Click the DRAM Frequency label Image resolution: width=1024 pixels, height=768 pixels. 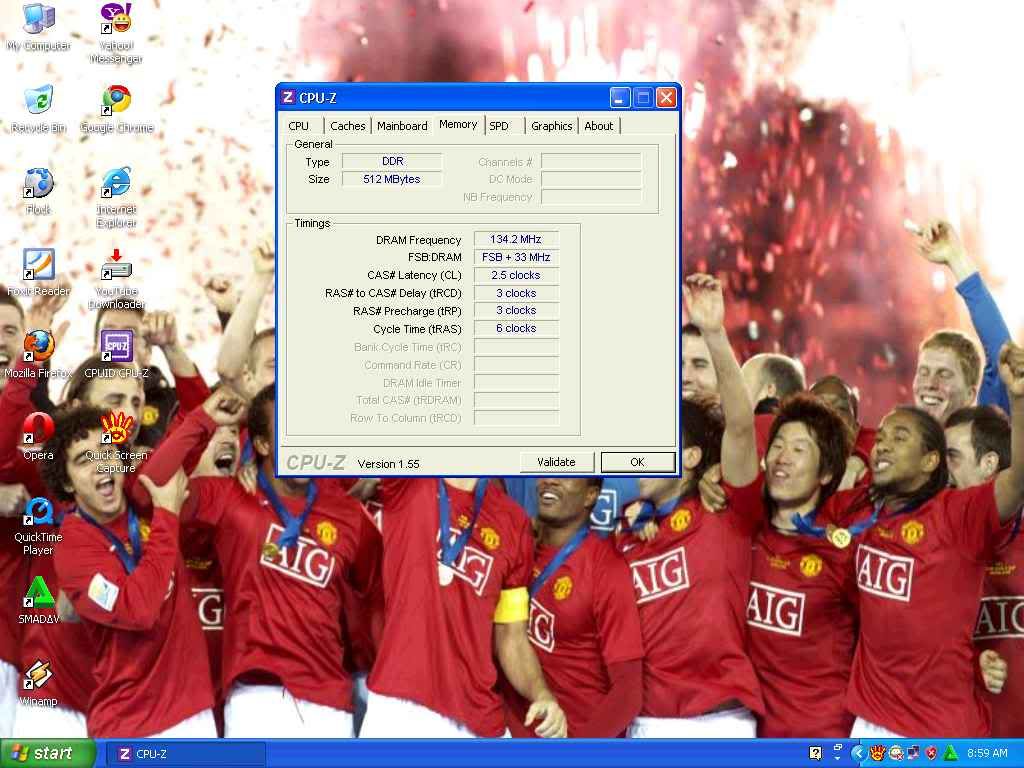point(419,240)
